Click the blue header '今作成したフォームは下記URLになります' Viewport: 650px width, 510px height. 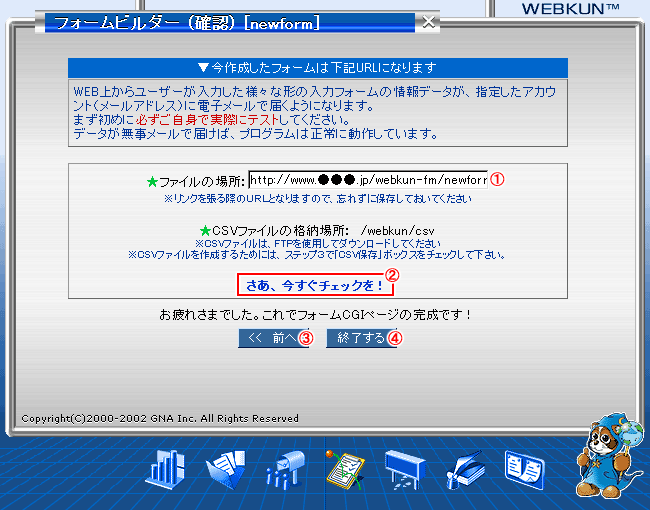point(317,68)
